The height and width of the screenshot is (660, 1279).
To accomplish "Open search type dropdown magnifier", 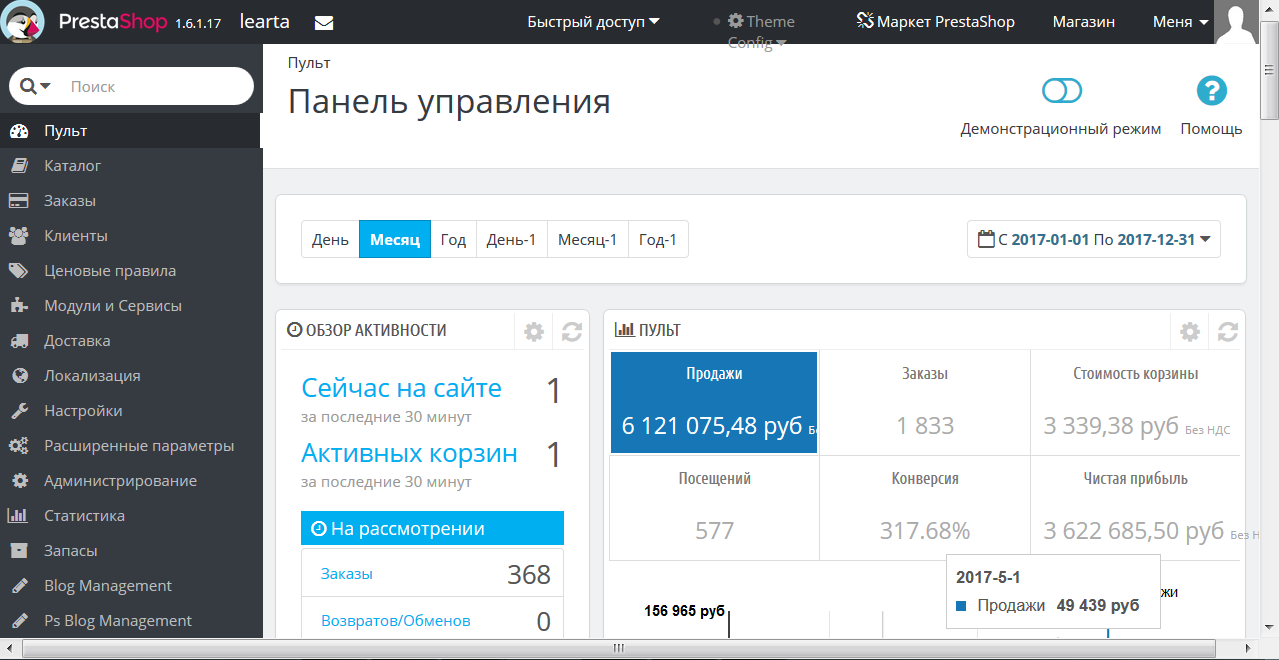I will pyautogui.click(x=35, y=87).
